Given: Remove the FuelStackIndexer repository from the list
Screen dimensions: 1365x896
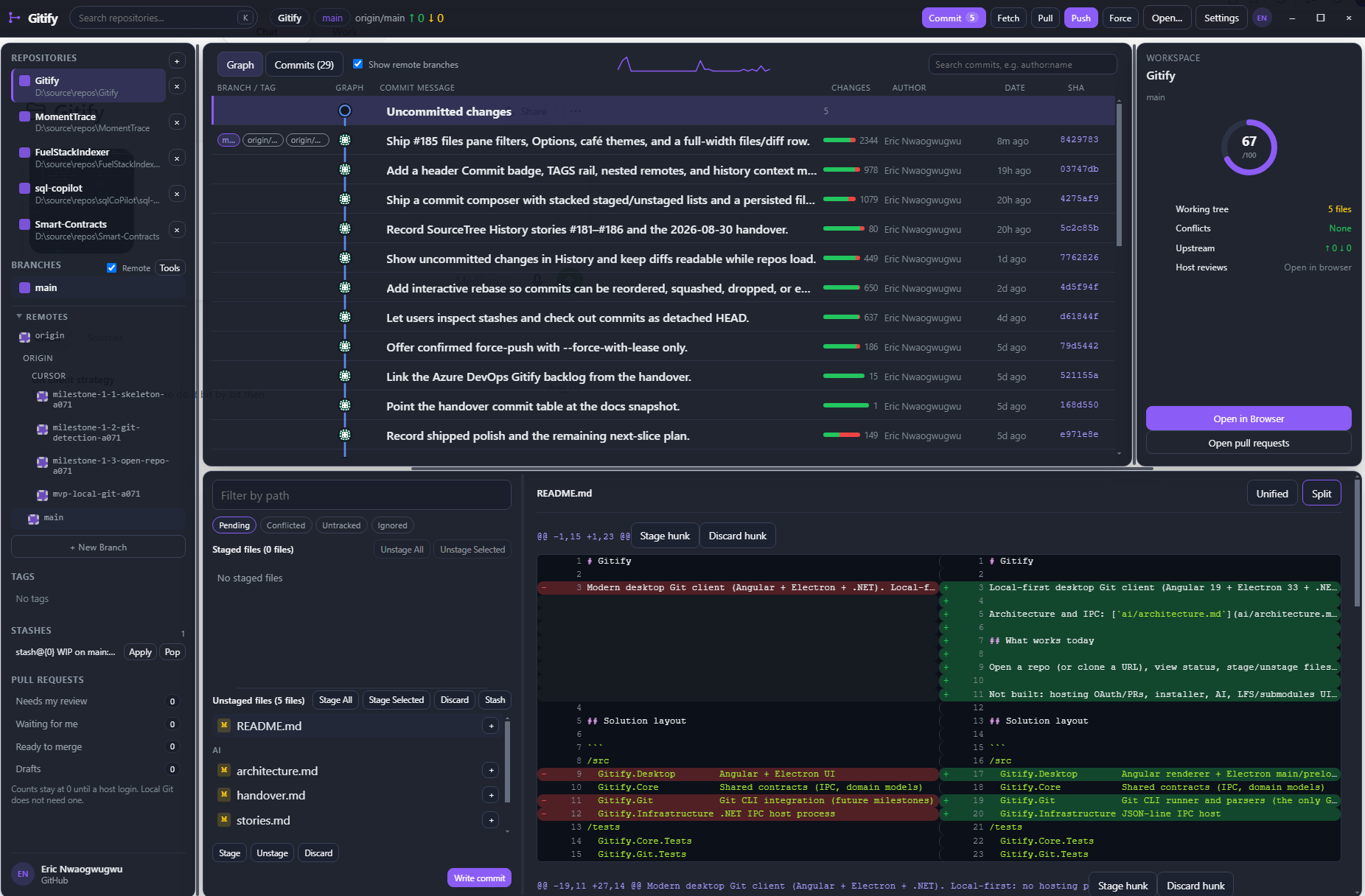Looking at the screenshot, I should click(x=177, y=158).
